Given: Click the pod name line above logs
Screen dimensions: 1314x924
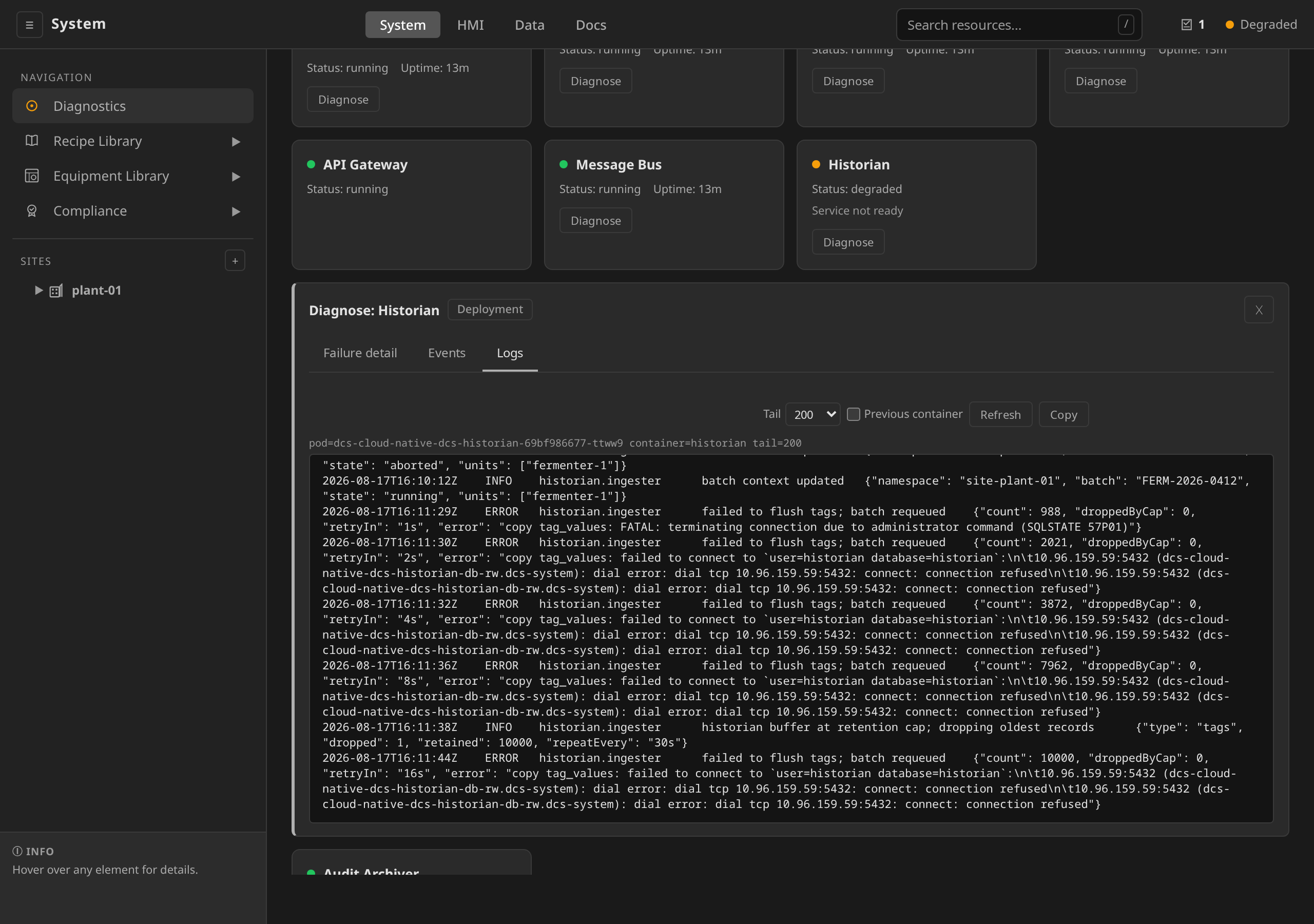Looking at the screenshot, I should 554,442.
